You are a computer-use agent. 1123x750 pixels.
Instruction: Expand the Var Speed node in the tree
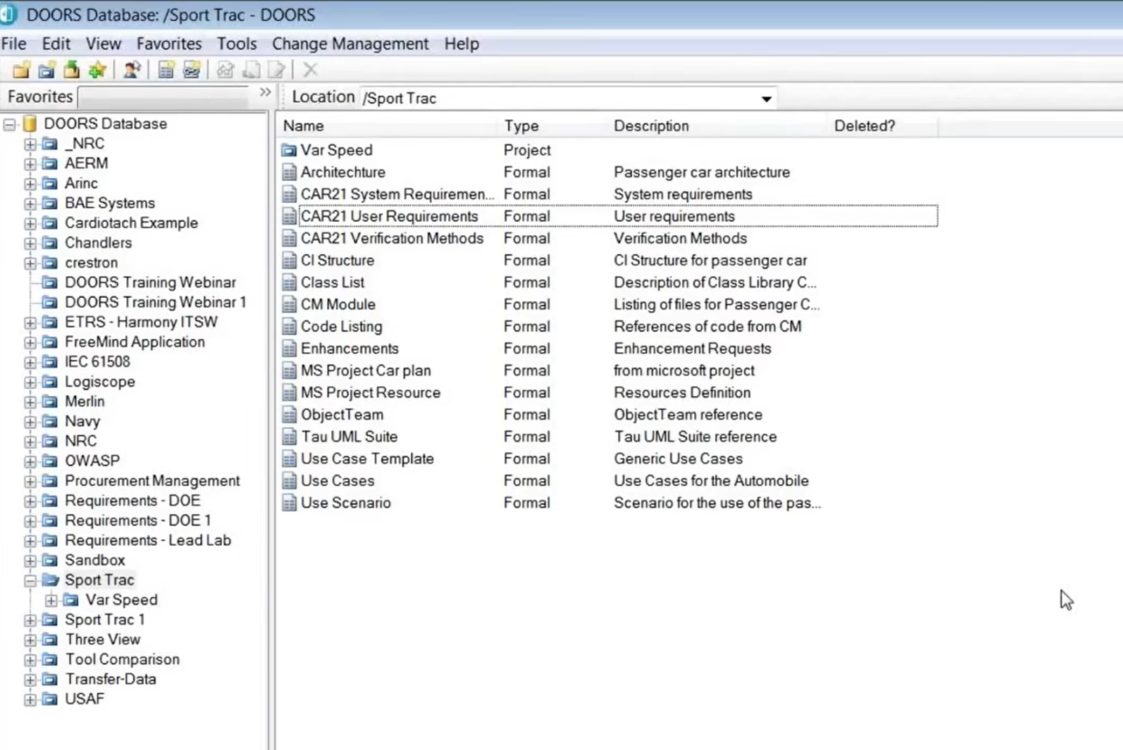[51, 600]
